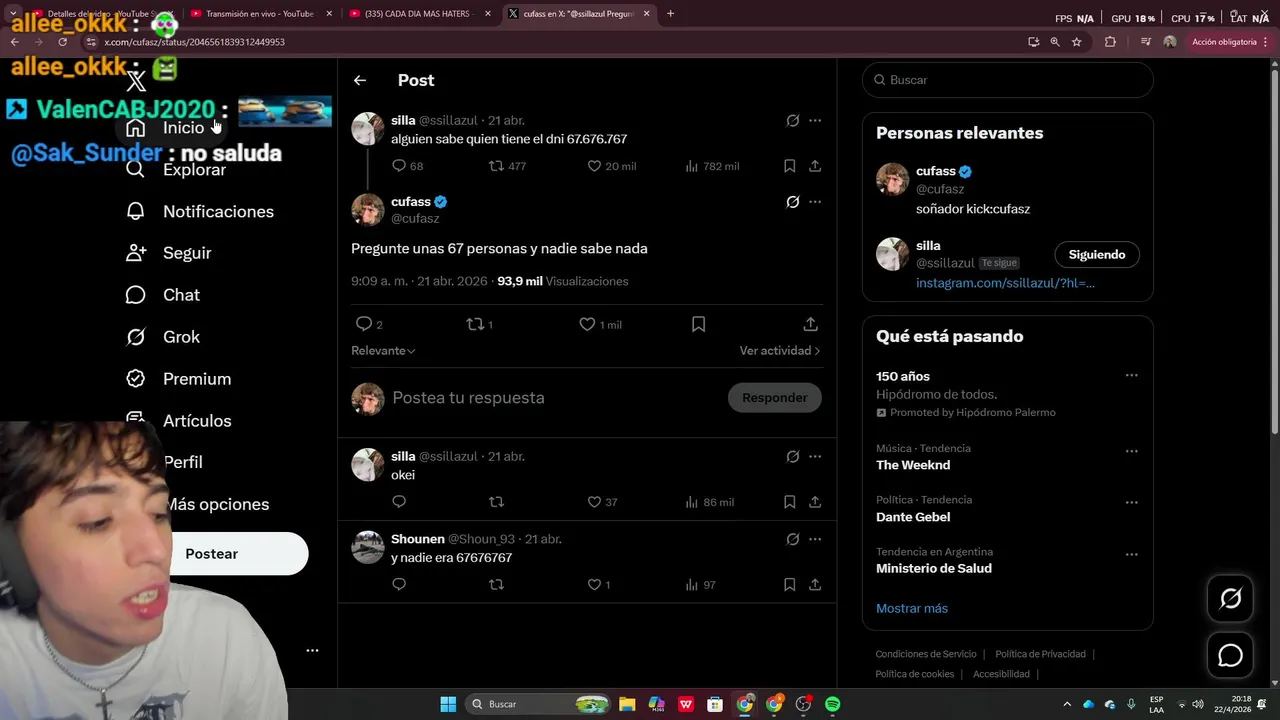1280x720 pixels.
Task: Click Mostrar más link
Action: 912,608
